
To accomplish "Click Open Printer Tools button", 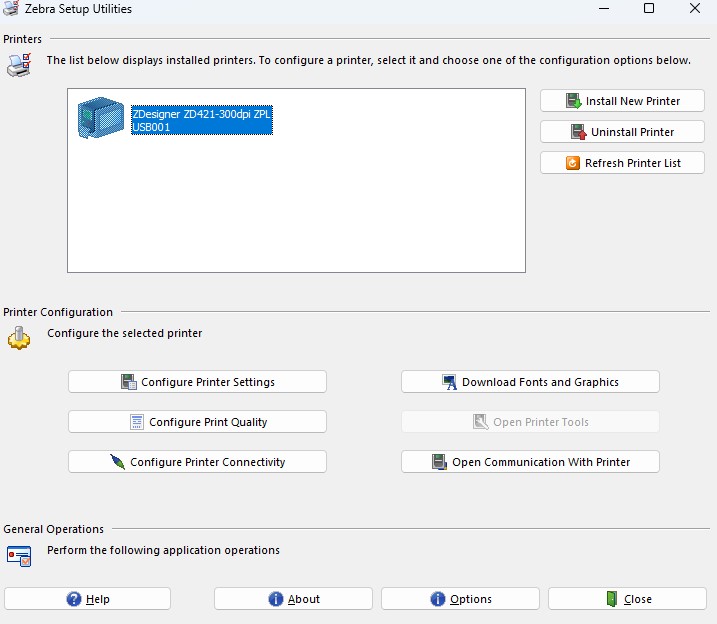I will click(x=530, y=421).
